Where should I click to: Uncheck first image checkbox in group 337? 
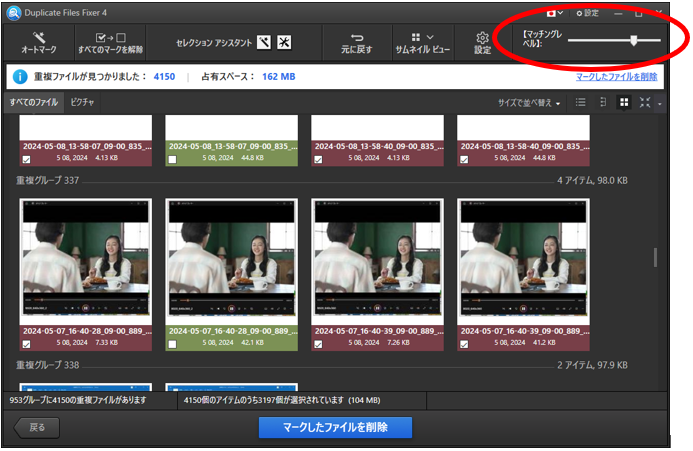27,344
